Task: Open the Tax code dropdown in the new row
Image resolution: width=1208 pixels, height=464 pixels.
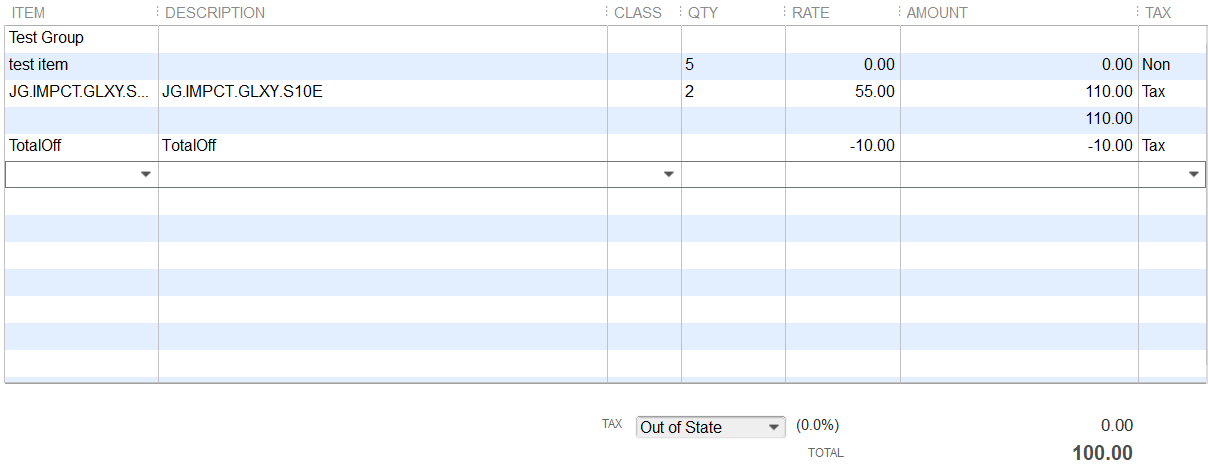Action: (x=1194, y=174)
